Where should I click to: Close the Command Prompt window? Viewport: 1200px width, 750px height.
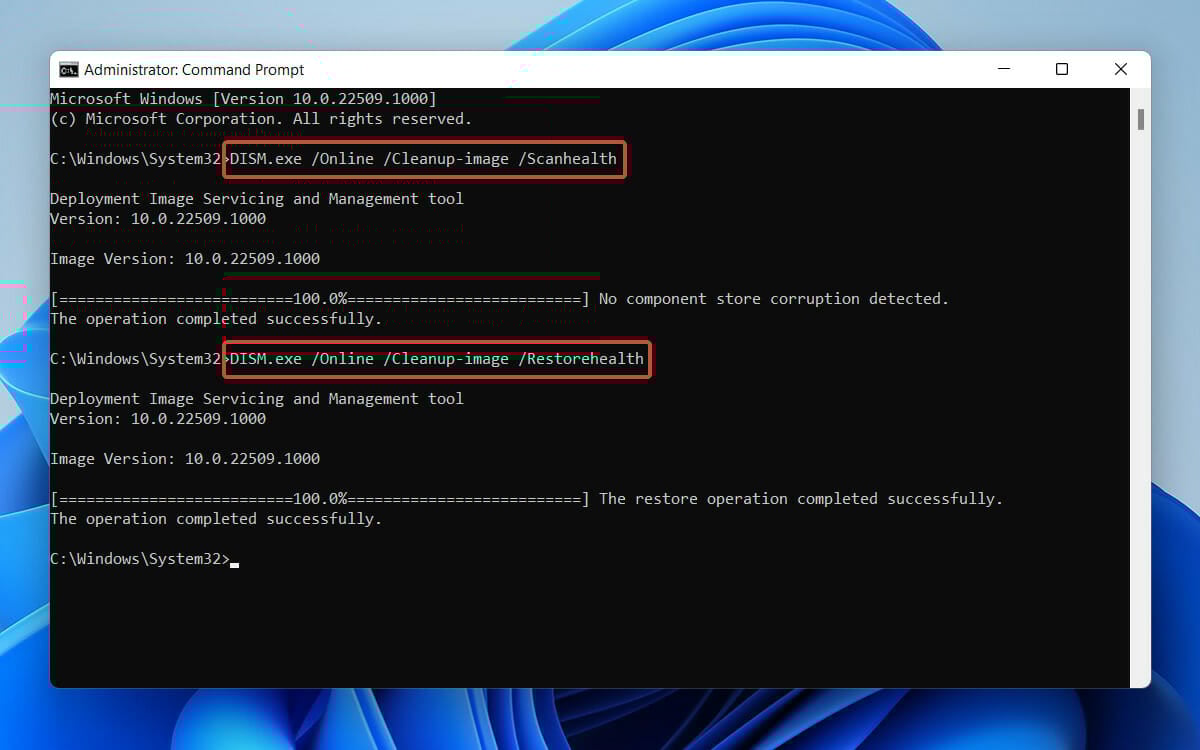(1121, 69)
